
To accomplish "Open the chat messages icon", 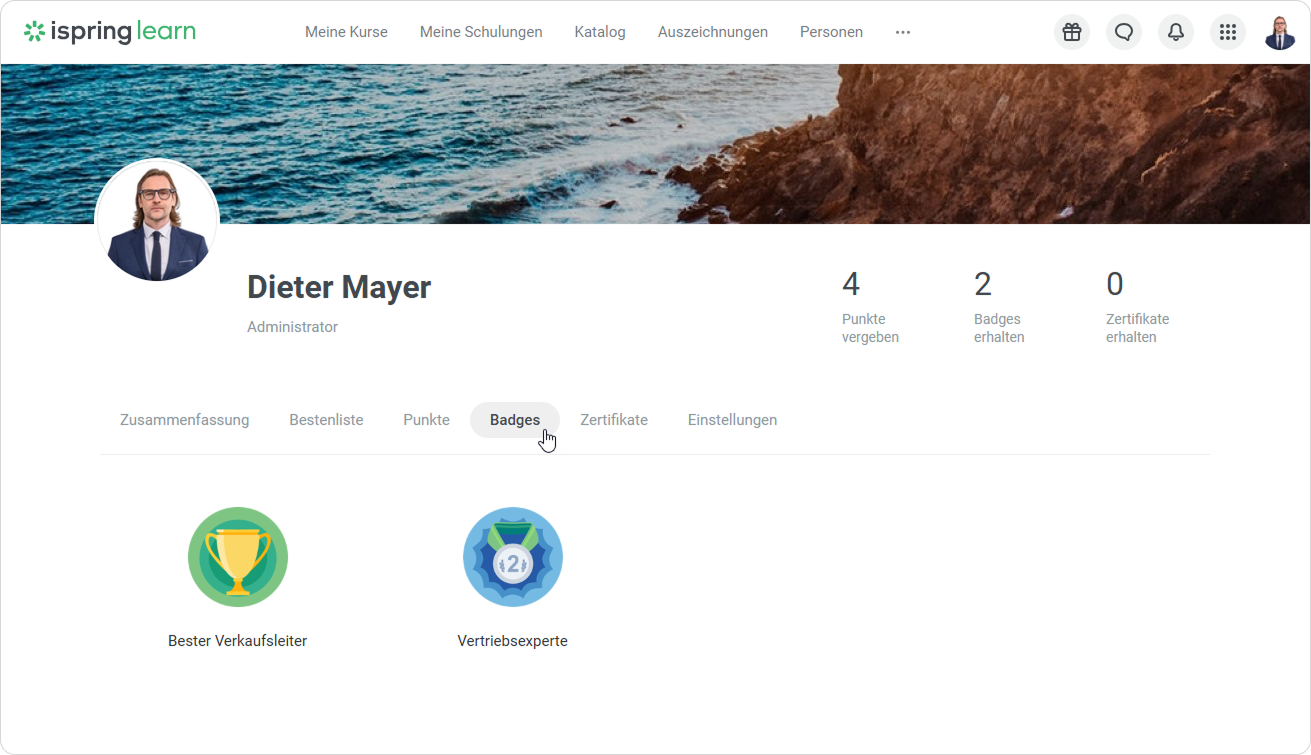I will (1124, 32).
